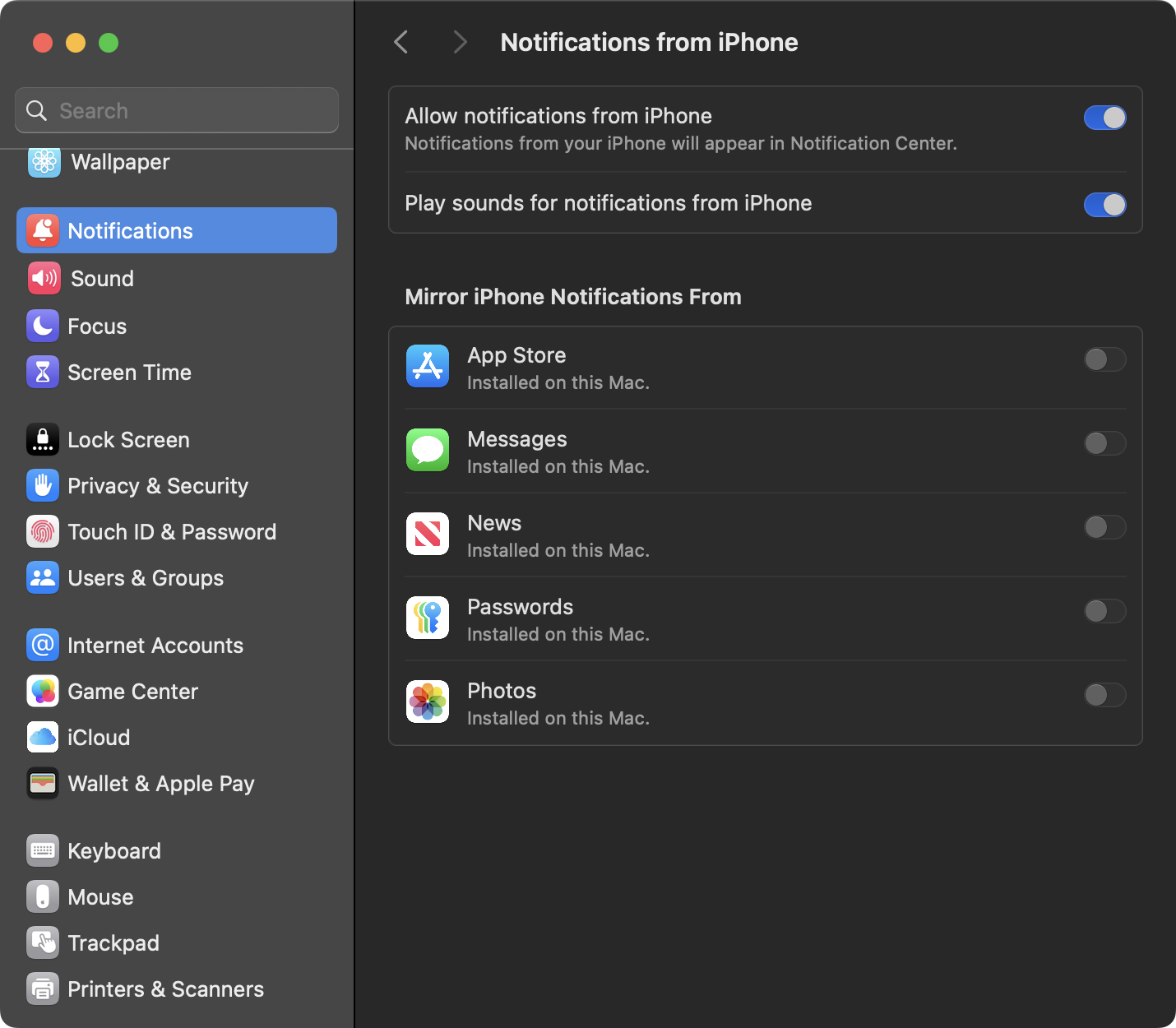Enable App Store notification mirroring
Image resolution: width=1176 pixels, height=1028 pixels.
pos(1104,359)
